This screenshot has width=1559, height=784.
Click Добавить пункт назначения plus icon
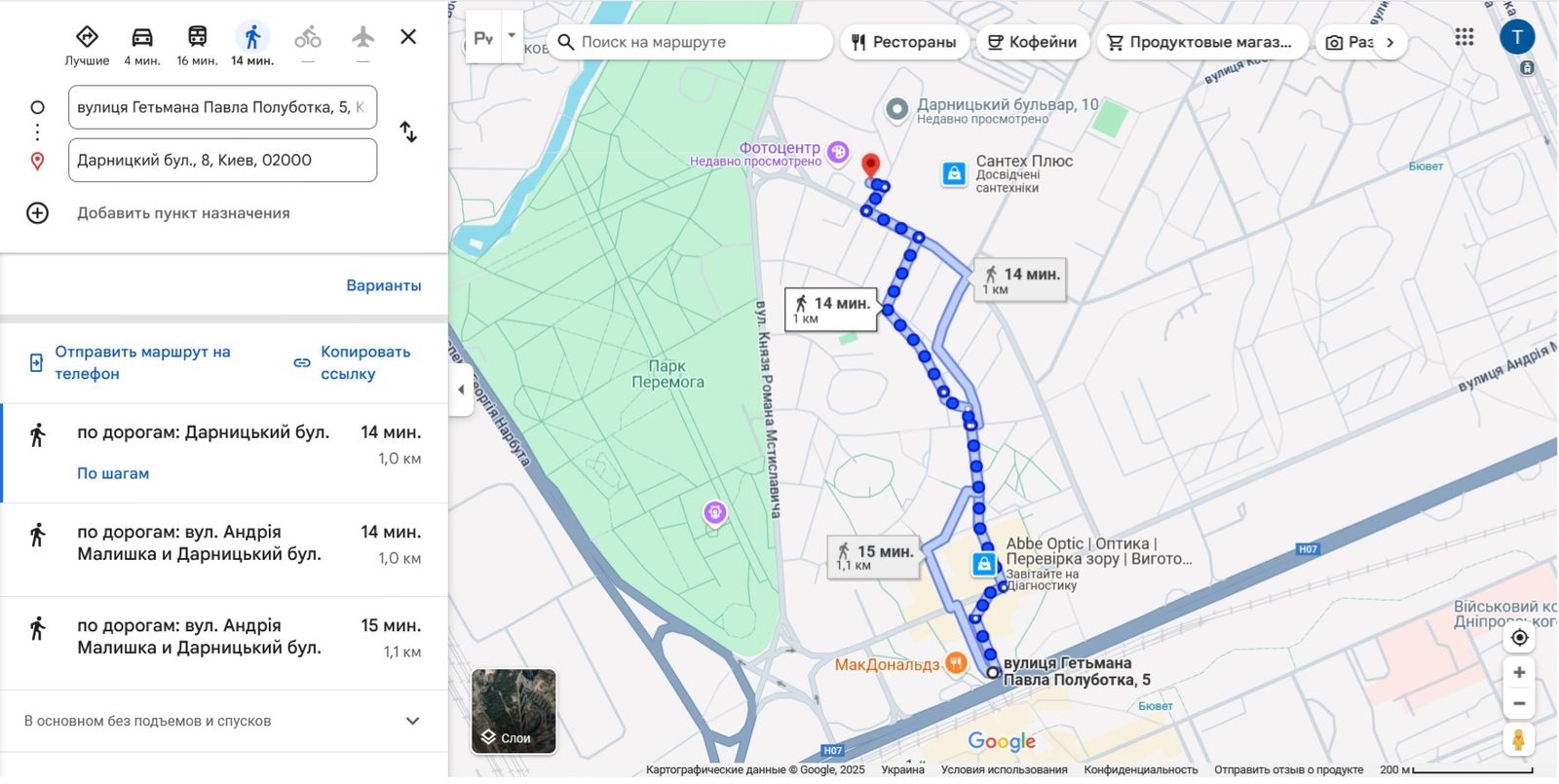37,213
